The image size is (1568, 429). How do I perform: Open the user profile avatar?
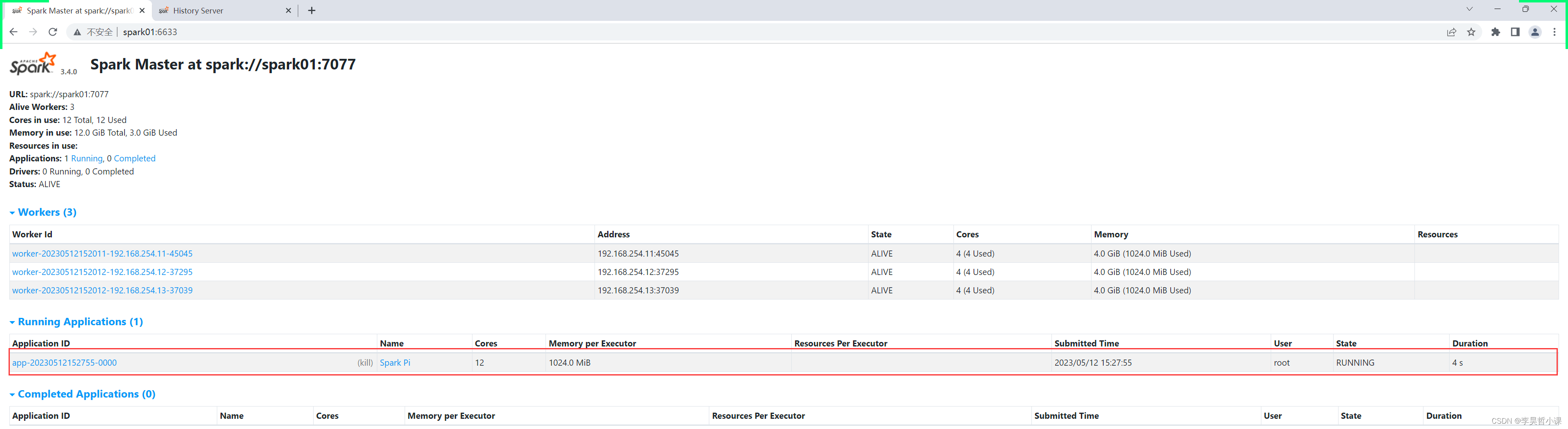tap(1535, 32)
